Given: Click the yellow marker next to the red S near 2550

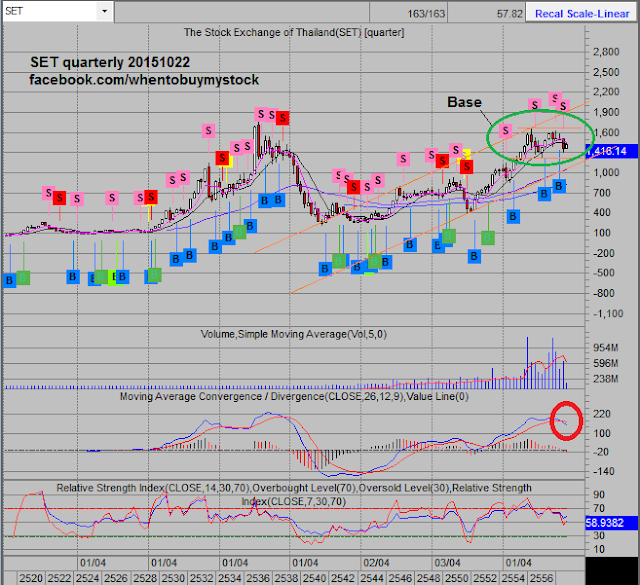Looking at the screenshot, I should (467, 154).
